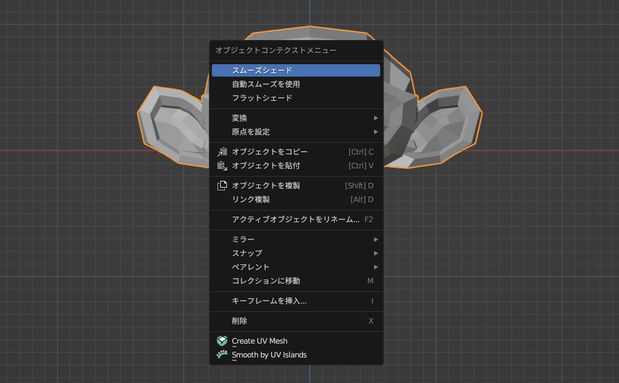Select スムーズシェード in context menu

pos(296,70)
